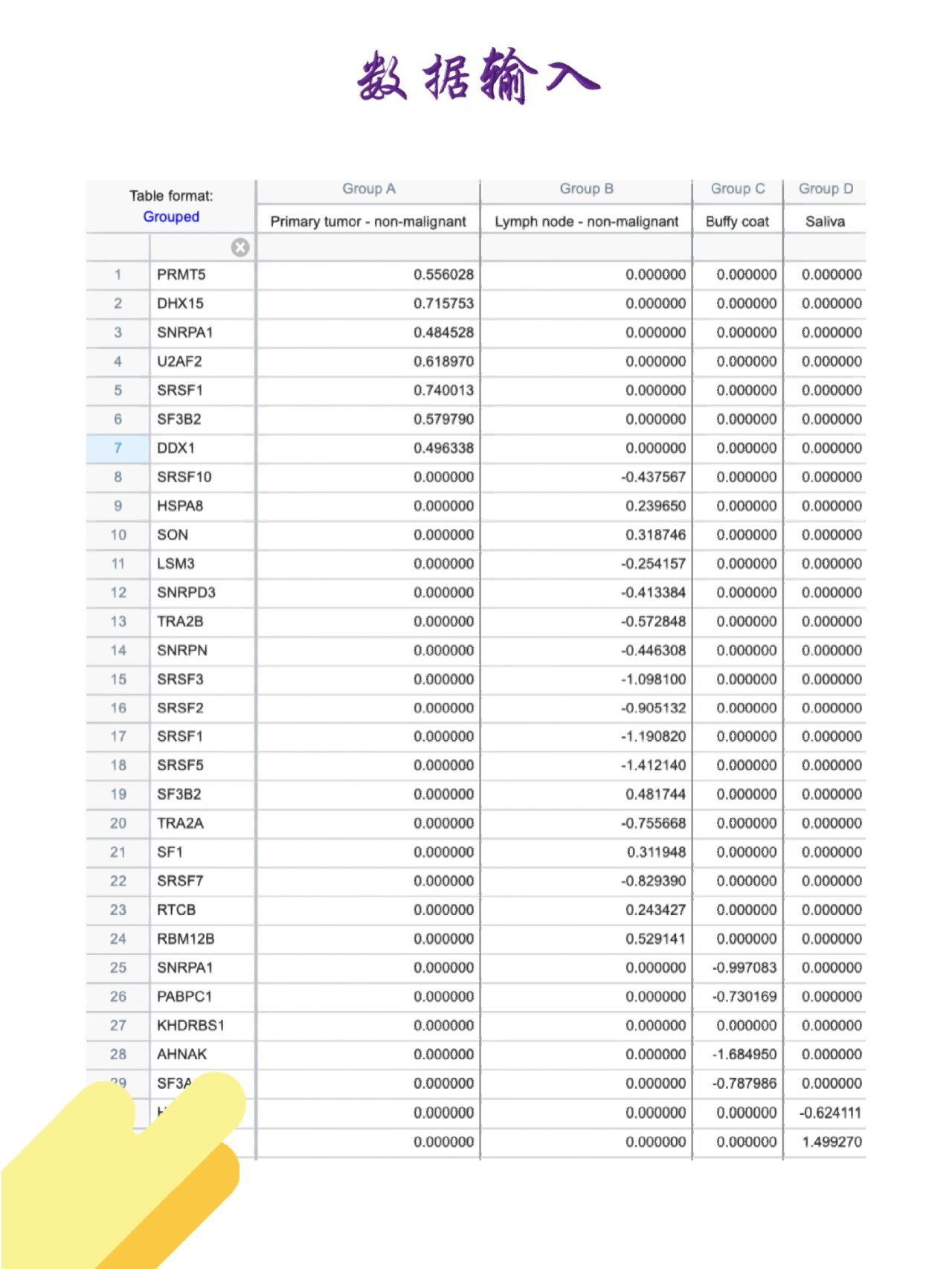Image resolution: width=952 pixels, height=1269 pixels.
Task: Click the circled X clear icon
Action: click(x=239, y=248)
